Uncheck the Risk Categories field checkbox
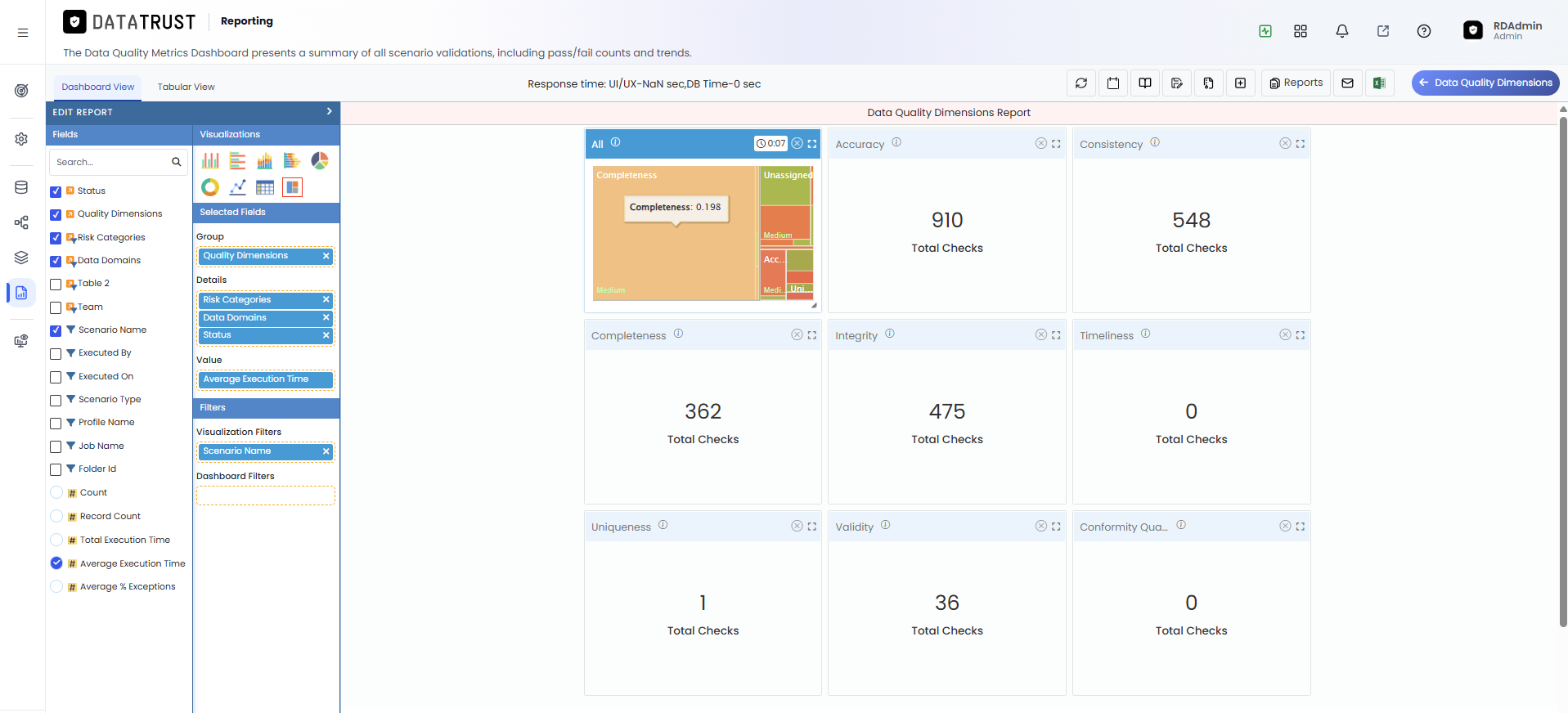Image resolution: width=1568 pixels, height=713 pixels. coord(56,238)
